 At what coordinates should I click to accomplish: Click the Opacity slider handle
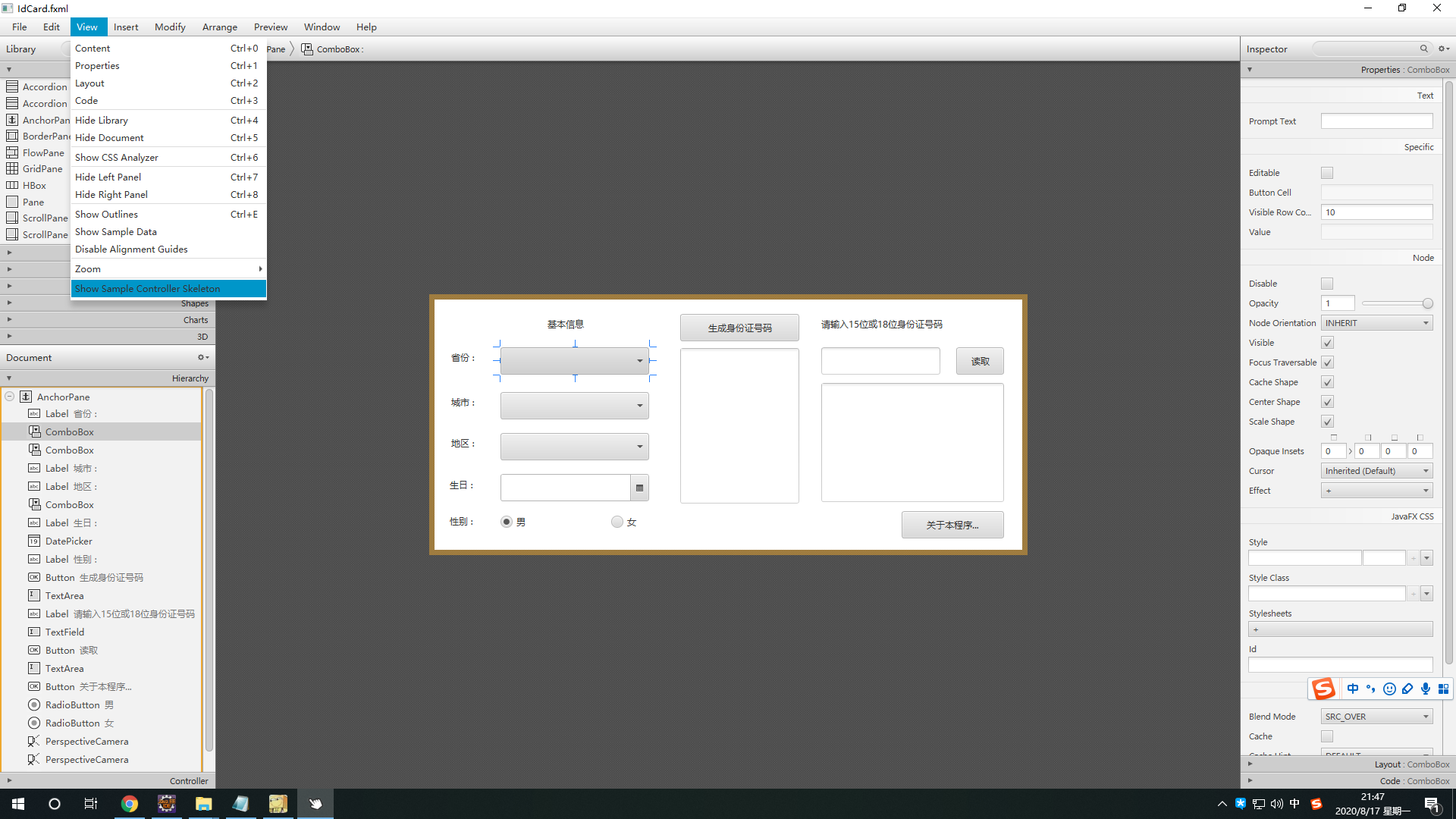click(x=1427, y=303)
